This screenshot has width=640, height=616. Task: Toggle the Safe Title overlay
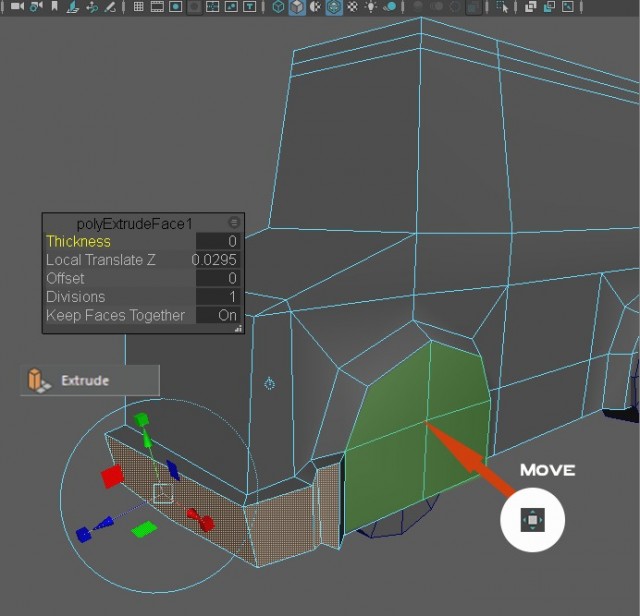click(250, 7)
